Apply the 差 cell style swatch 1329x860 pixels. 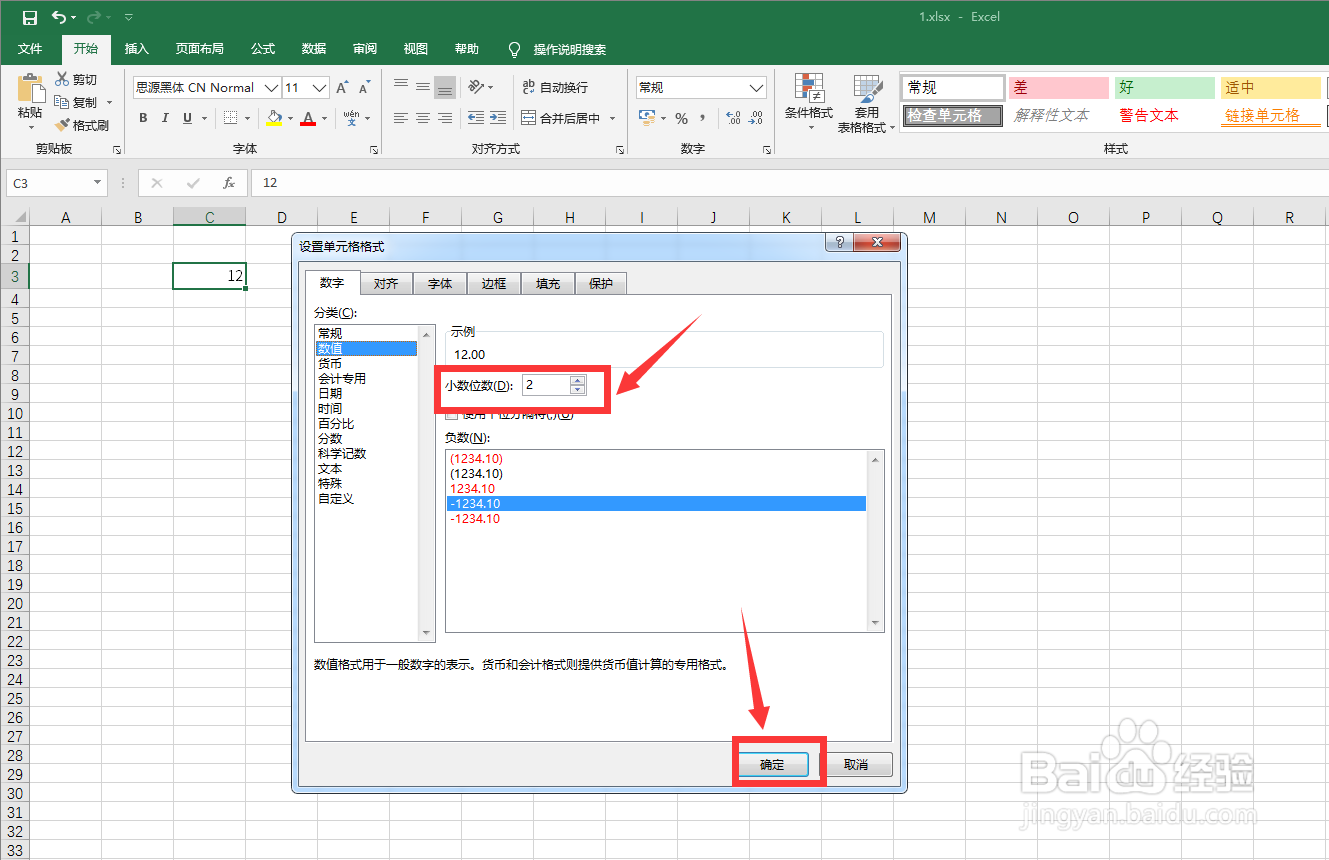pyautogui.click(x=1058, y=88)
